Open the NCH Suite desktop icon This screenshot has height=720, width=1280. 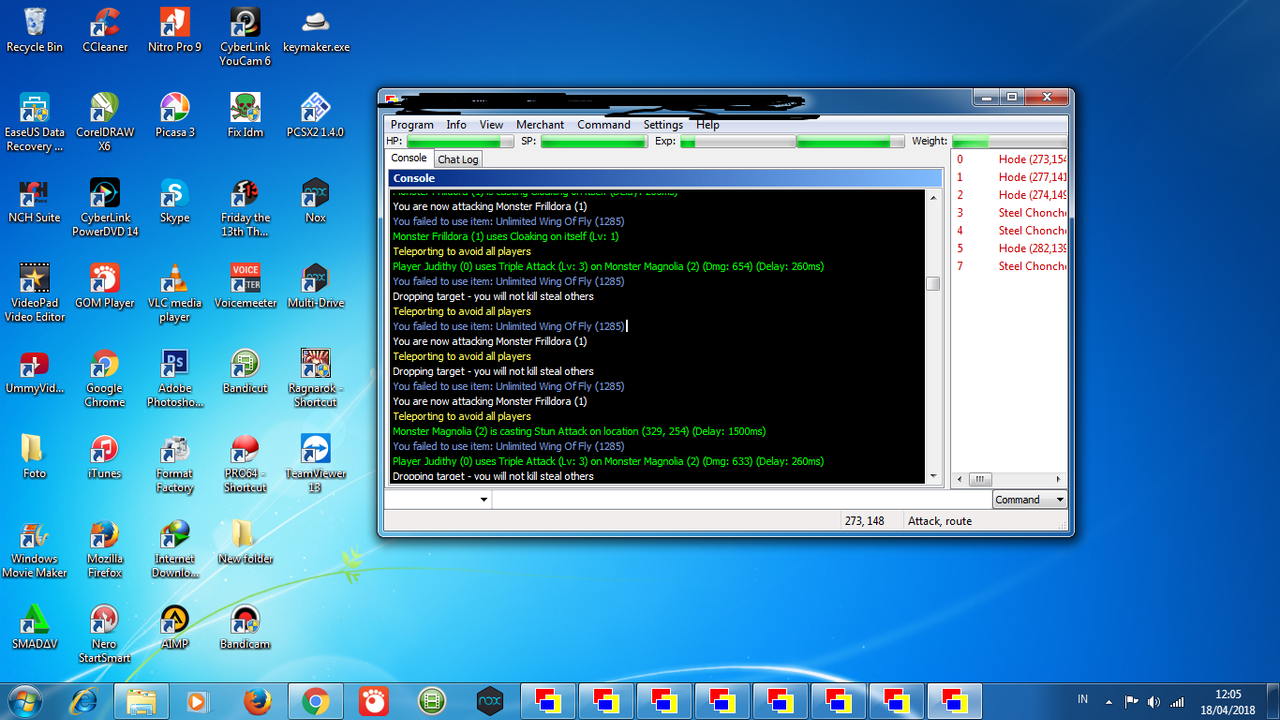(34, 200)
